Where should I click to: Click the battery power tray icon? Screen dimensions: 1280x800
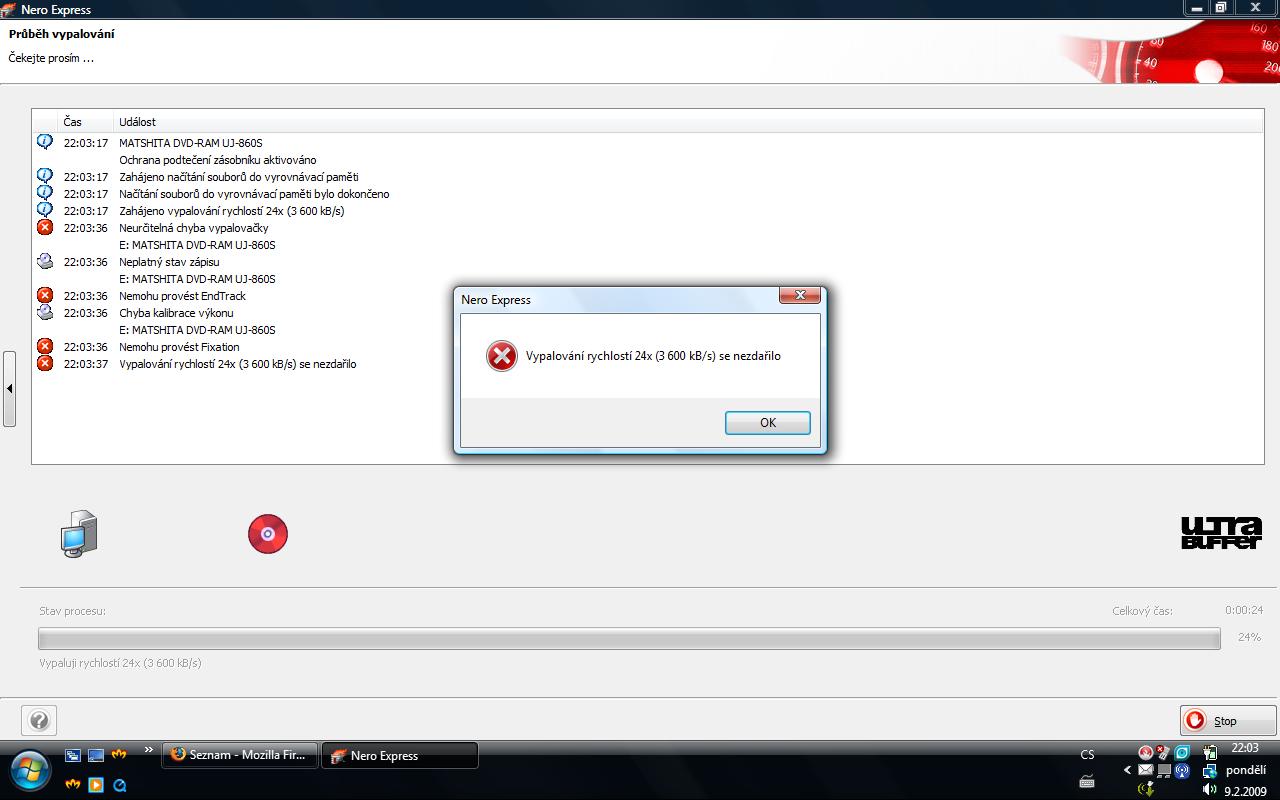click(x=1209, y=752)
